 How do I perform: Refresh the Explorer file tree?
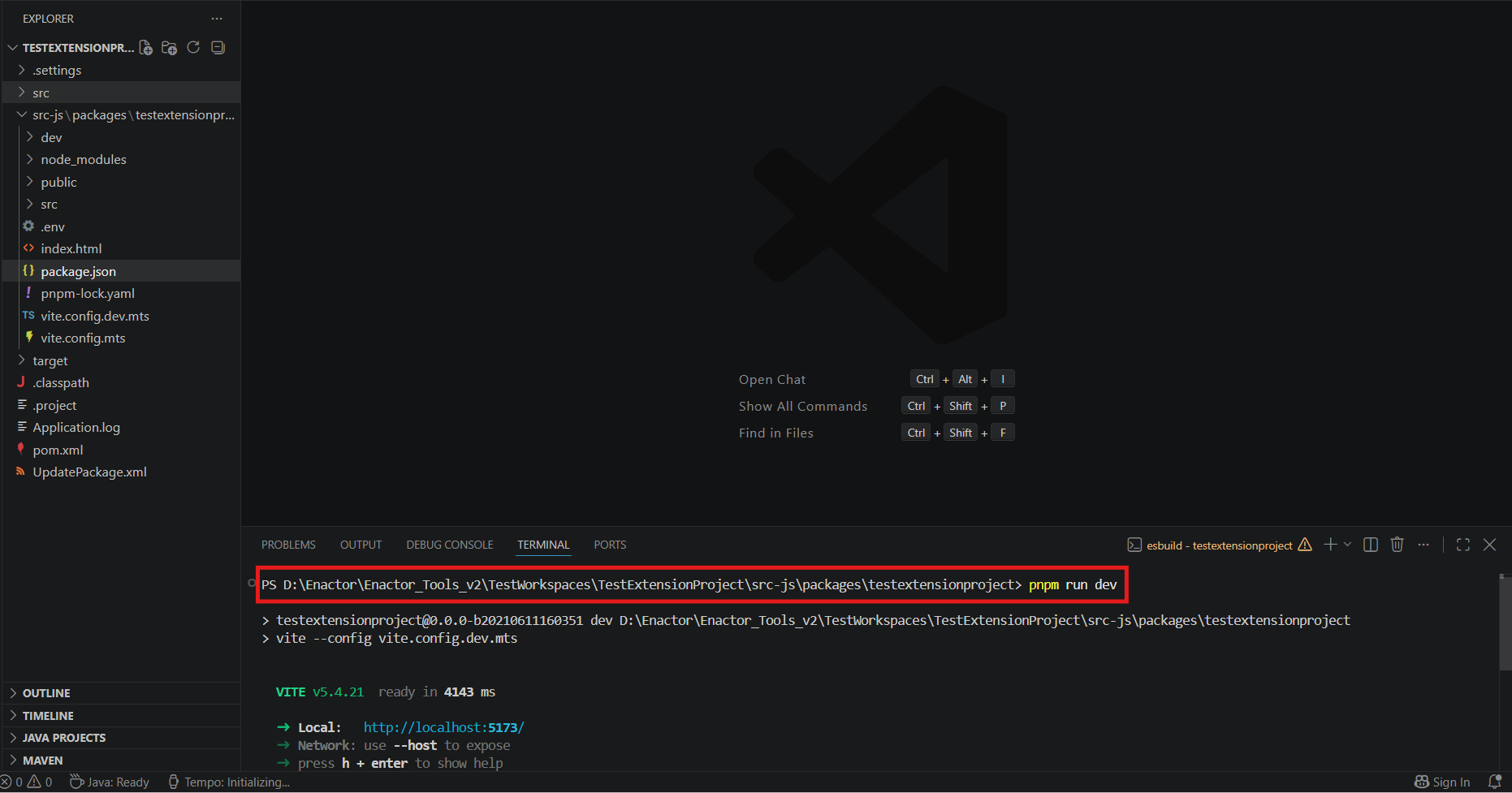click(x=193, y=48)
